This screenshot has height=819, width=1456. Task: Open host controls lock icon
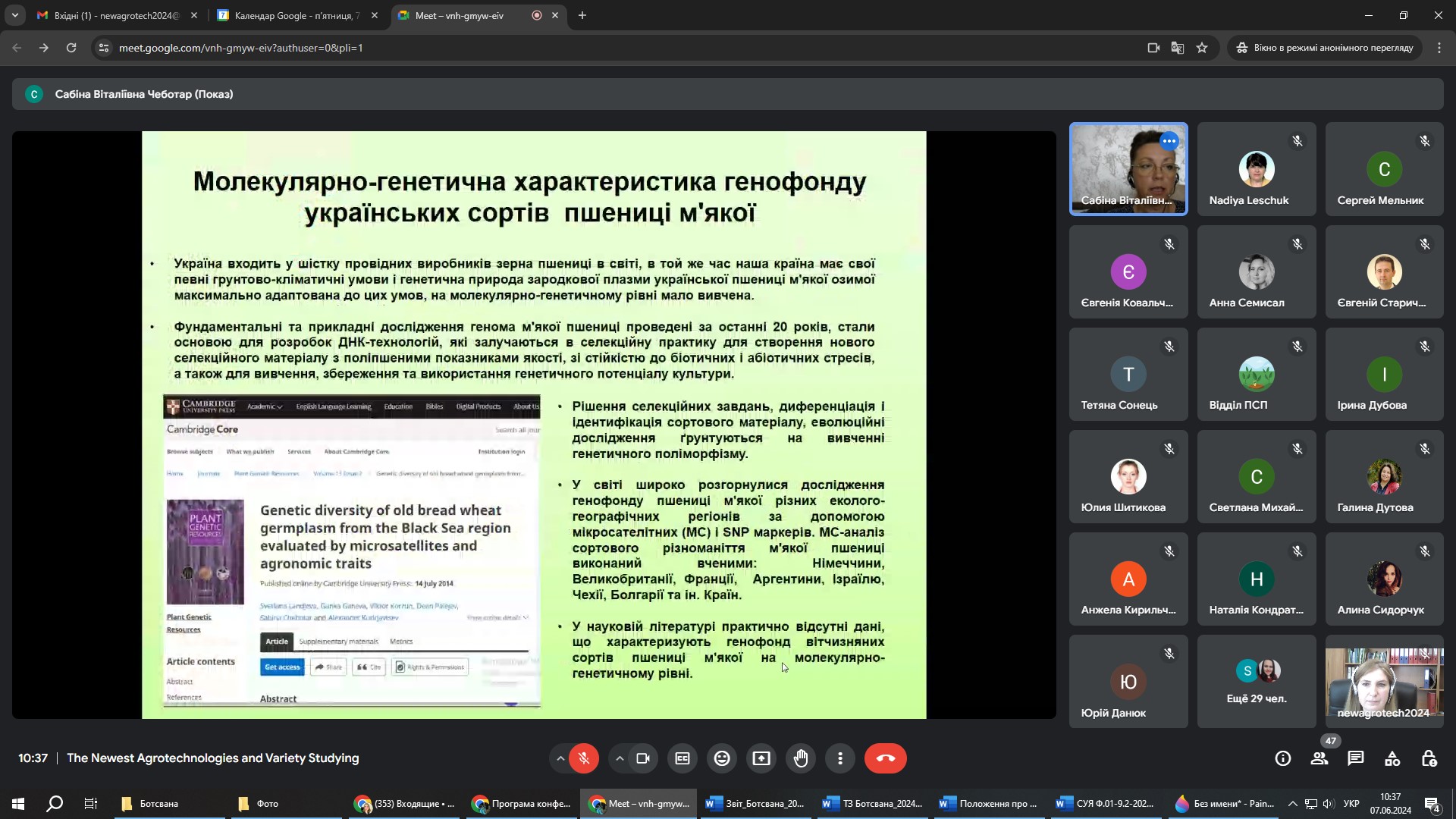(1429, 758)
